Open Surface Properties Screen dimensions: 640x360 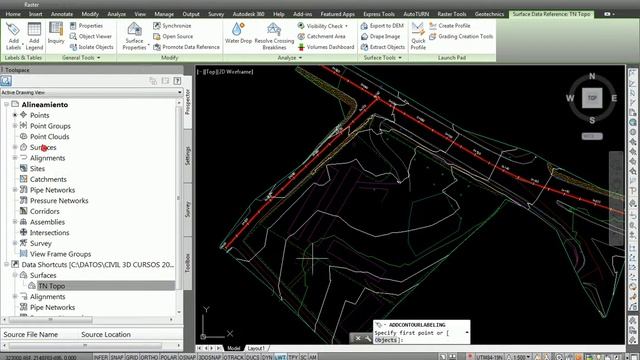click(x=134, y=36)
